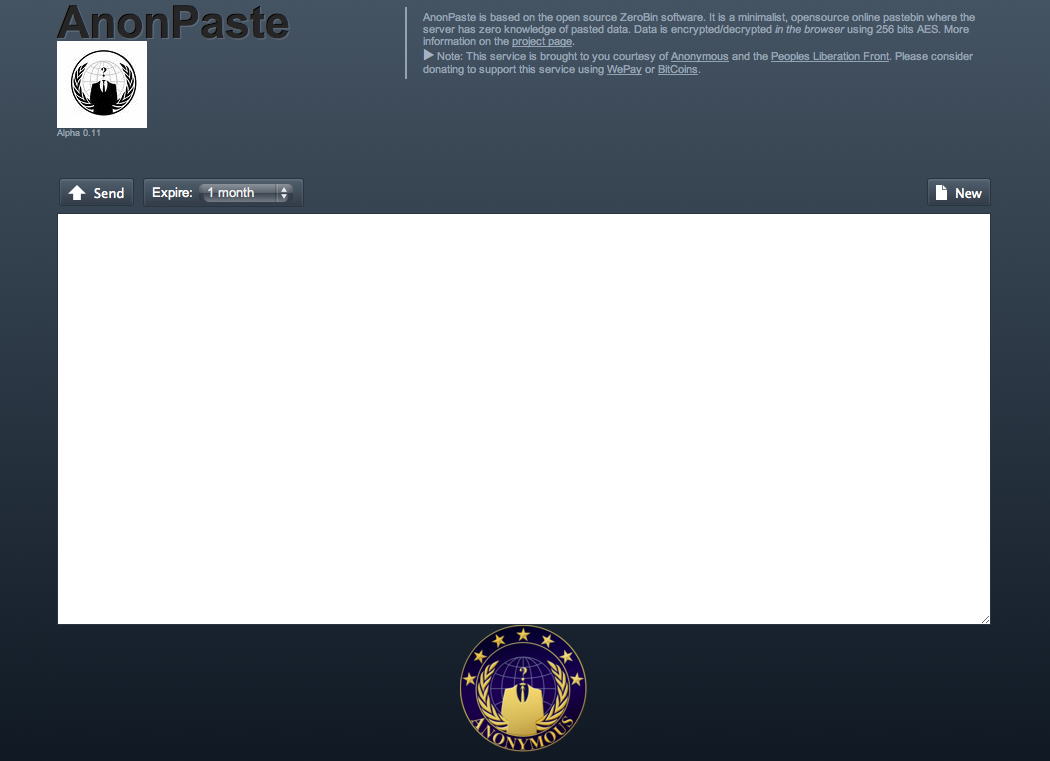Click the Anonymous suit logo thumbnail
The width and height of the screenshot is (1050, 761).
pyautogui.click(x=101, y=84)
